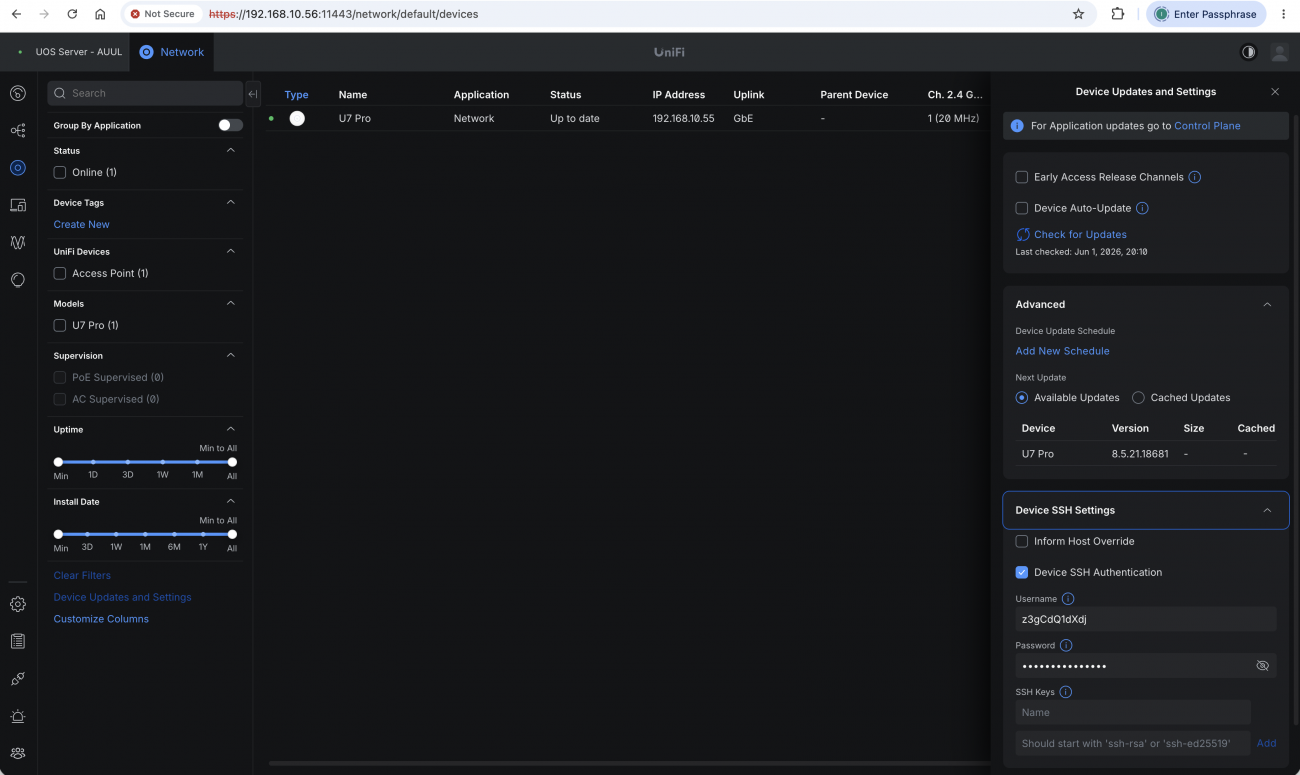The width and height of the screenshot is (1300, 775).
Task: Sort the table by Name column
Action: coord(353,95)
